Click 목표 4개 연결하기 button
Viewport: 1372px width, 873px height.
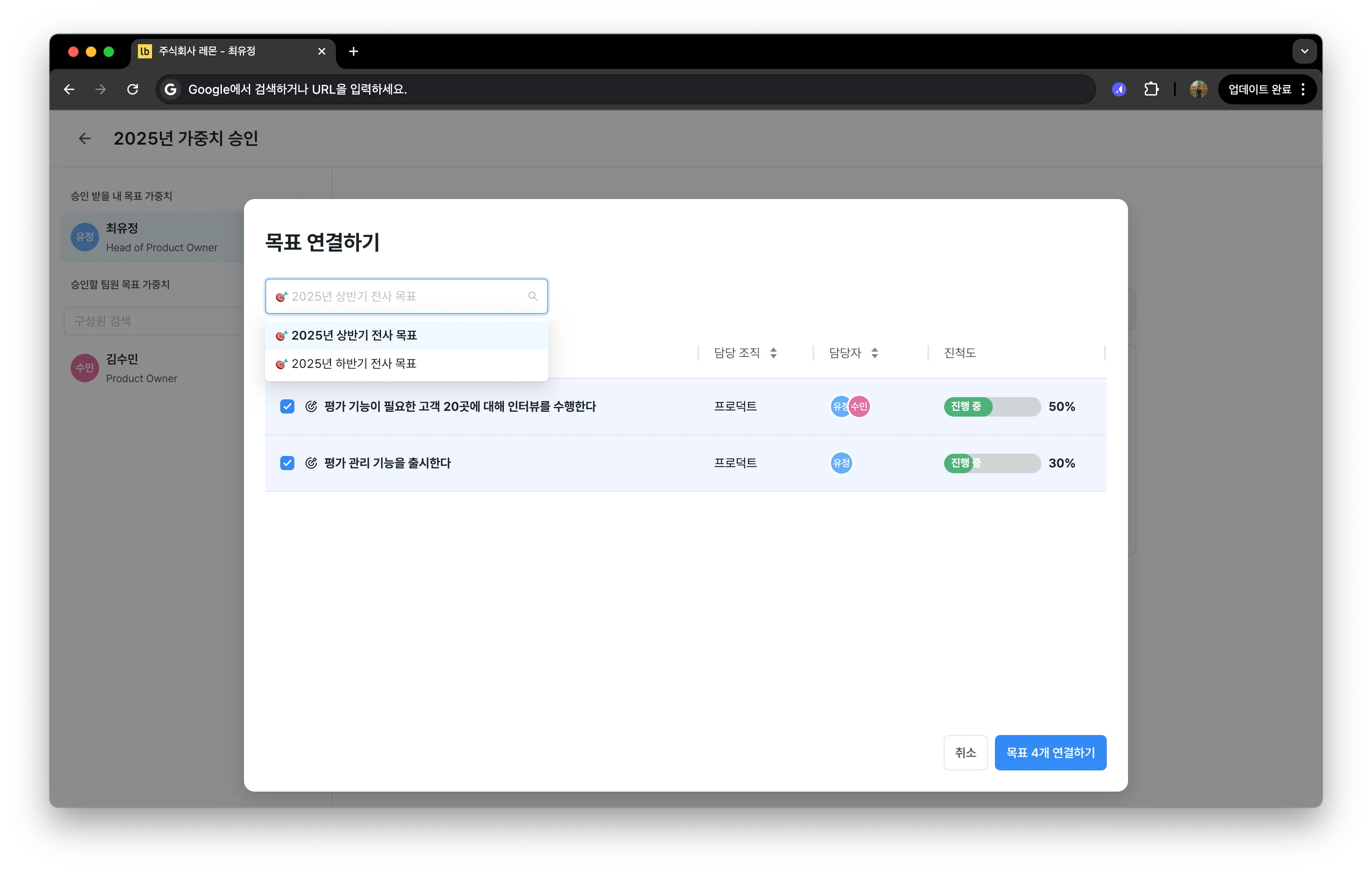click(x=1050, y=753)
